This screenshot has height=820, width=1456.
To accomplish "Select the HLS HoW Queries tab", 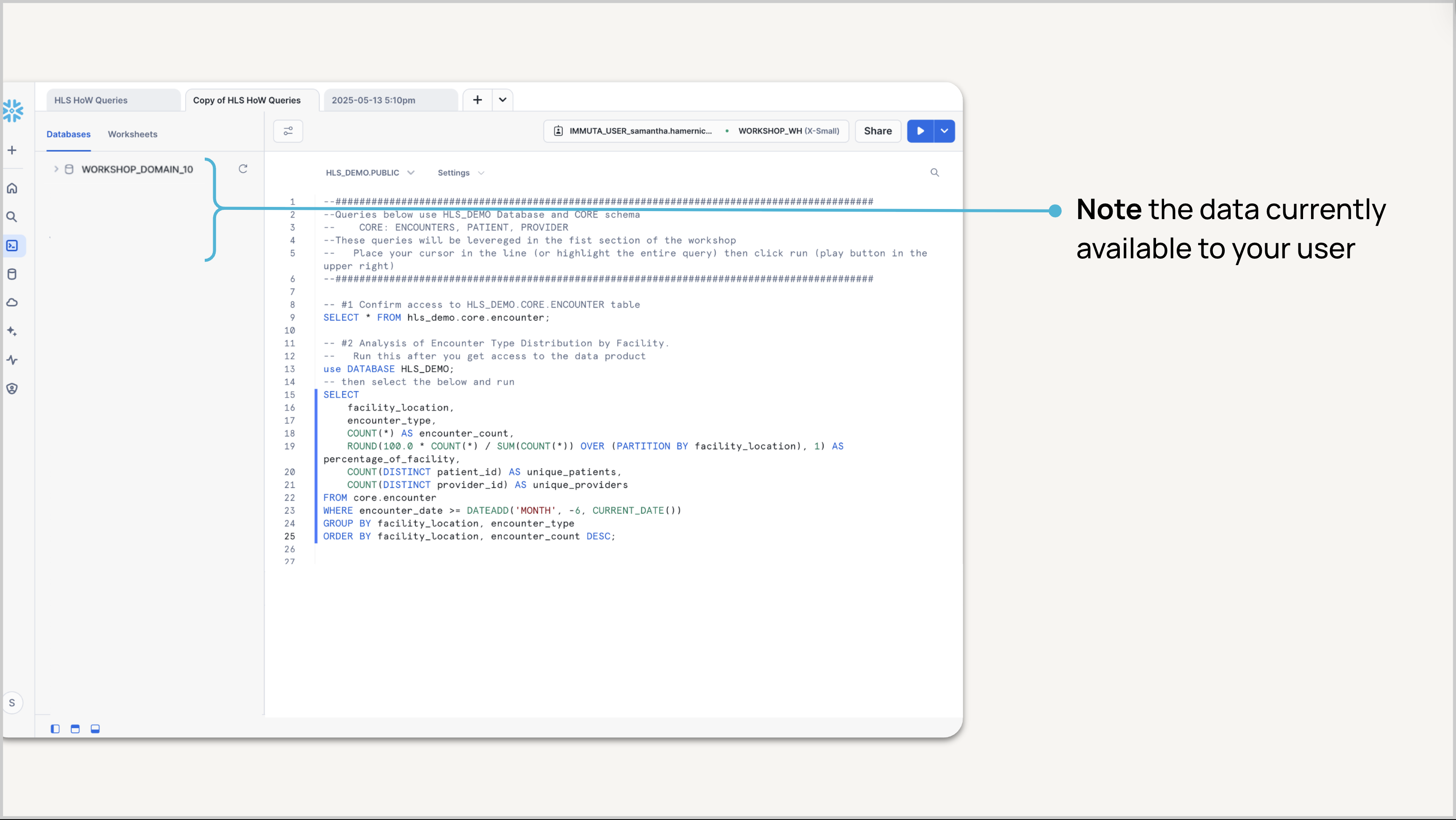I will click(91, 100).
